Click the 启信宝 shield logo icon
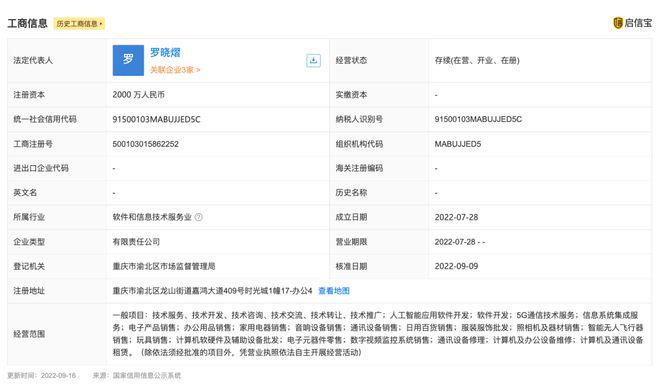Image resolution: width=660 pixels, height=385 pixels. point(618,23)
